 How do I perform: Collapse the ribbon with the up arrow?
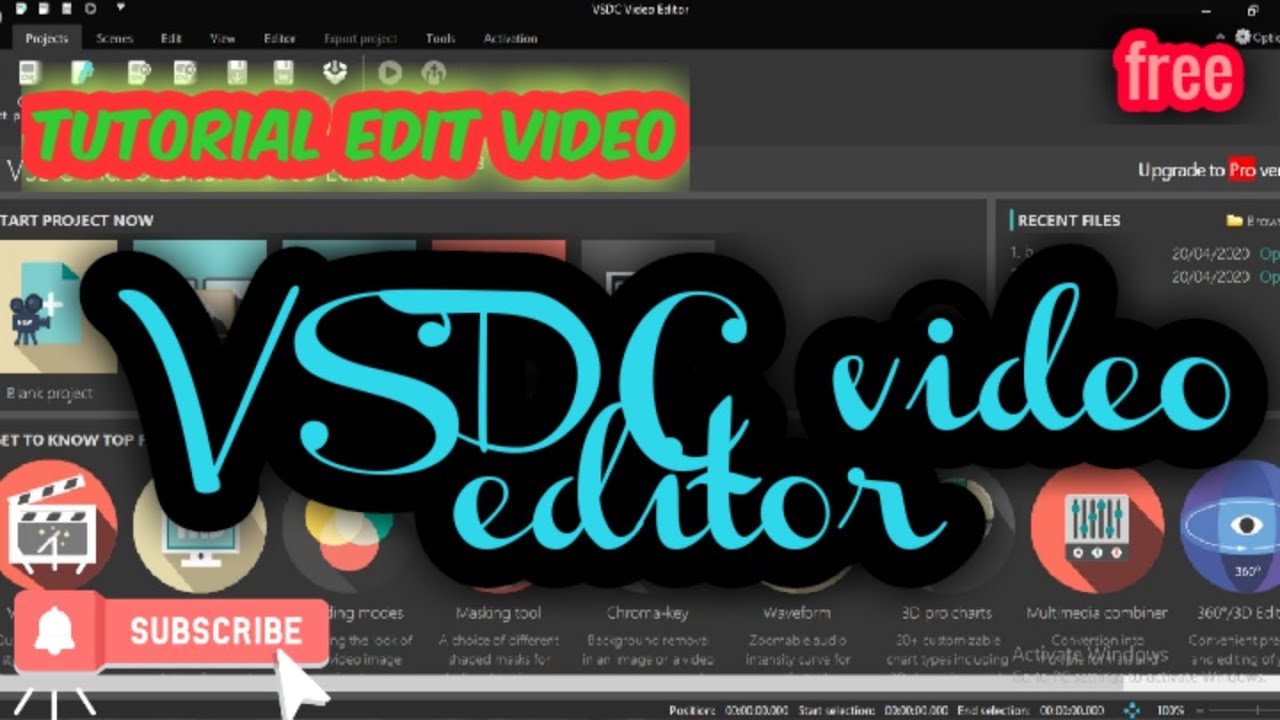pyautogui.click(x=1222, y=37)
